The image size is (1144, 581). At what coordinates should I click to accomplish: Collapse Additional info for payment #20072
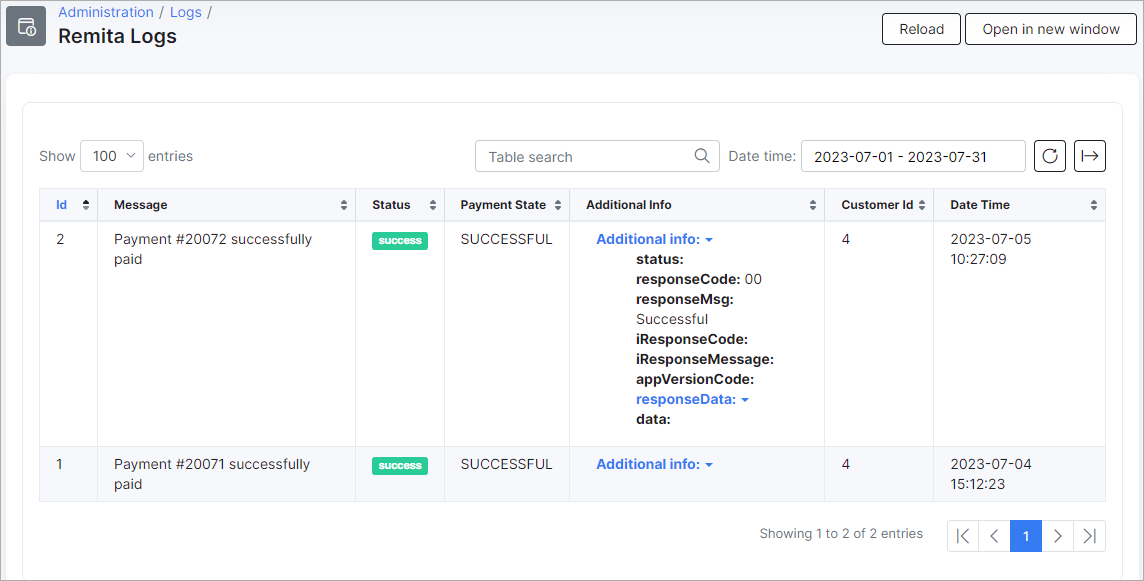(654, 239)
